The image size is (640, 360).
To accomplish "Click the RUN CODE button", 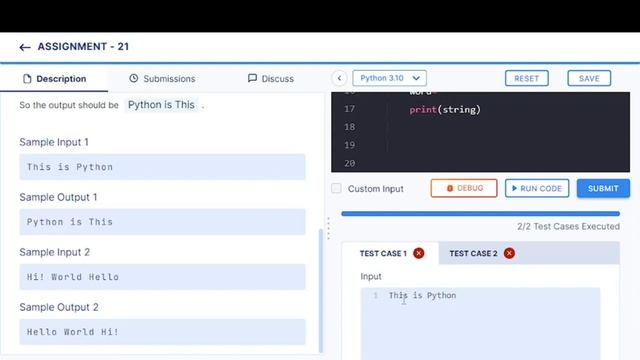I will [x=537, y=188].
